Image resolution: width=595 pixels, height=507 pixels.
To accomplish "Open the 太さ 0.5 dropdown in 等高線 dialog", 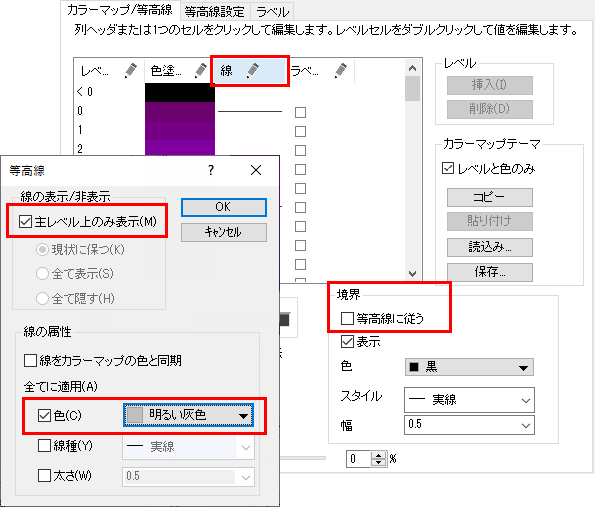I will [188, 477].
